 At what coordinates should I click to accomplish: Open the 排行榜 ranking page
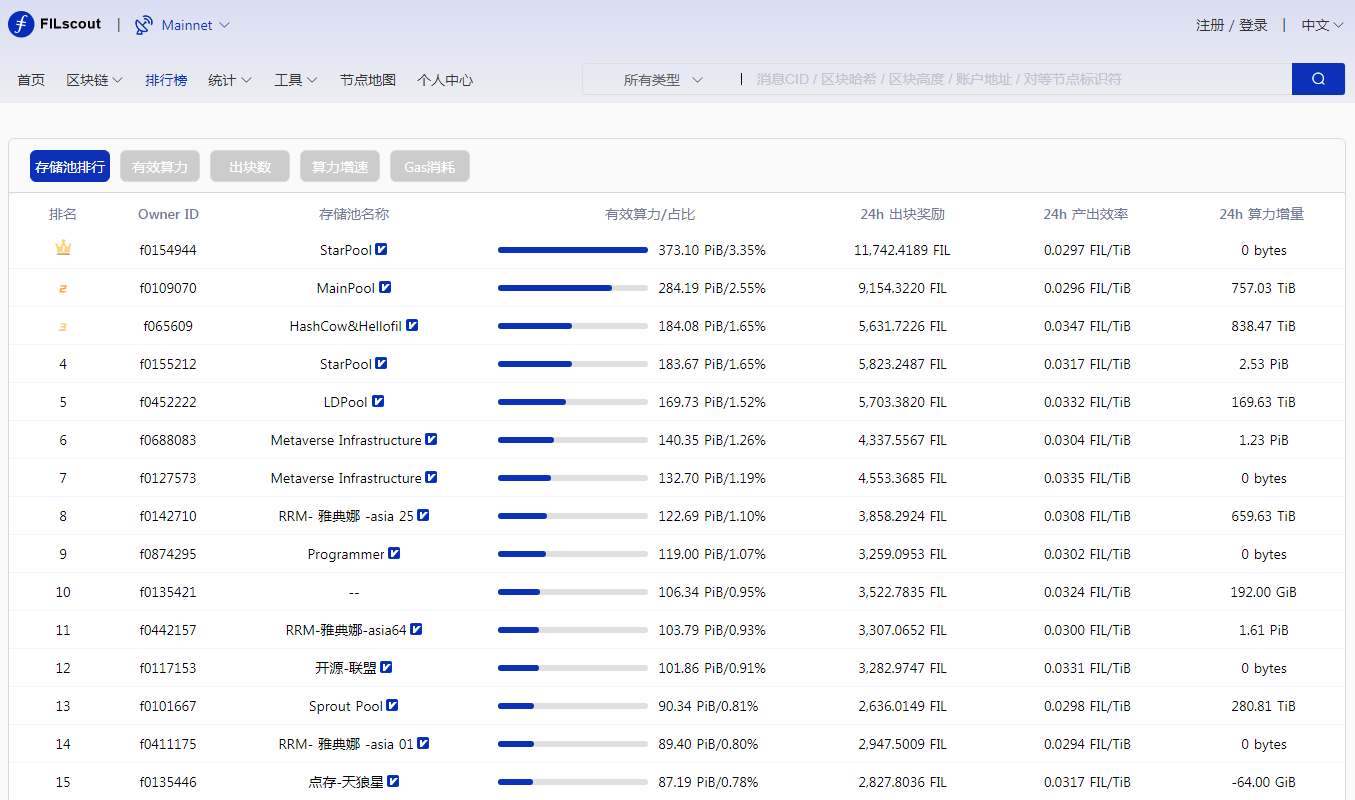tap(166, 80)
